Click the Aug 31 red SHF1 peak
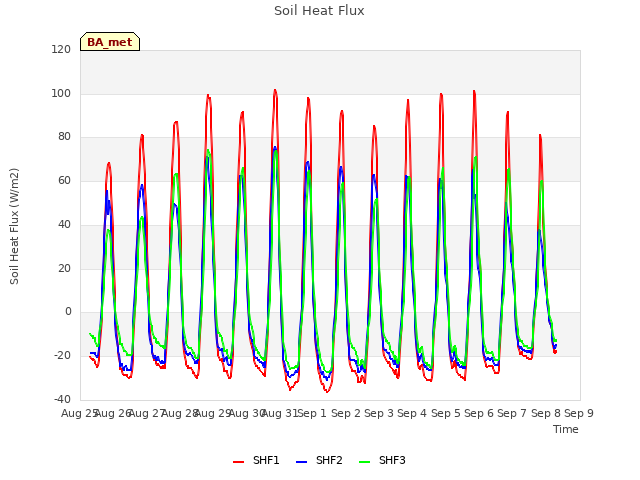This screenshot has width=640, height=480. [275, 90]
